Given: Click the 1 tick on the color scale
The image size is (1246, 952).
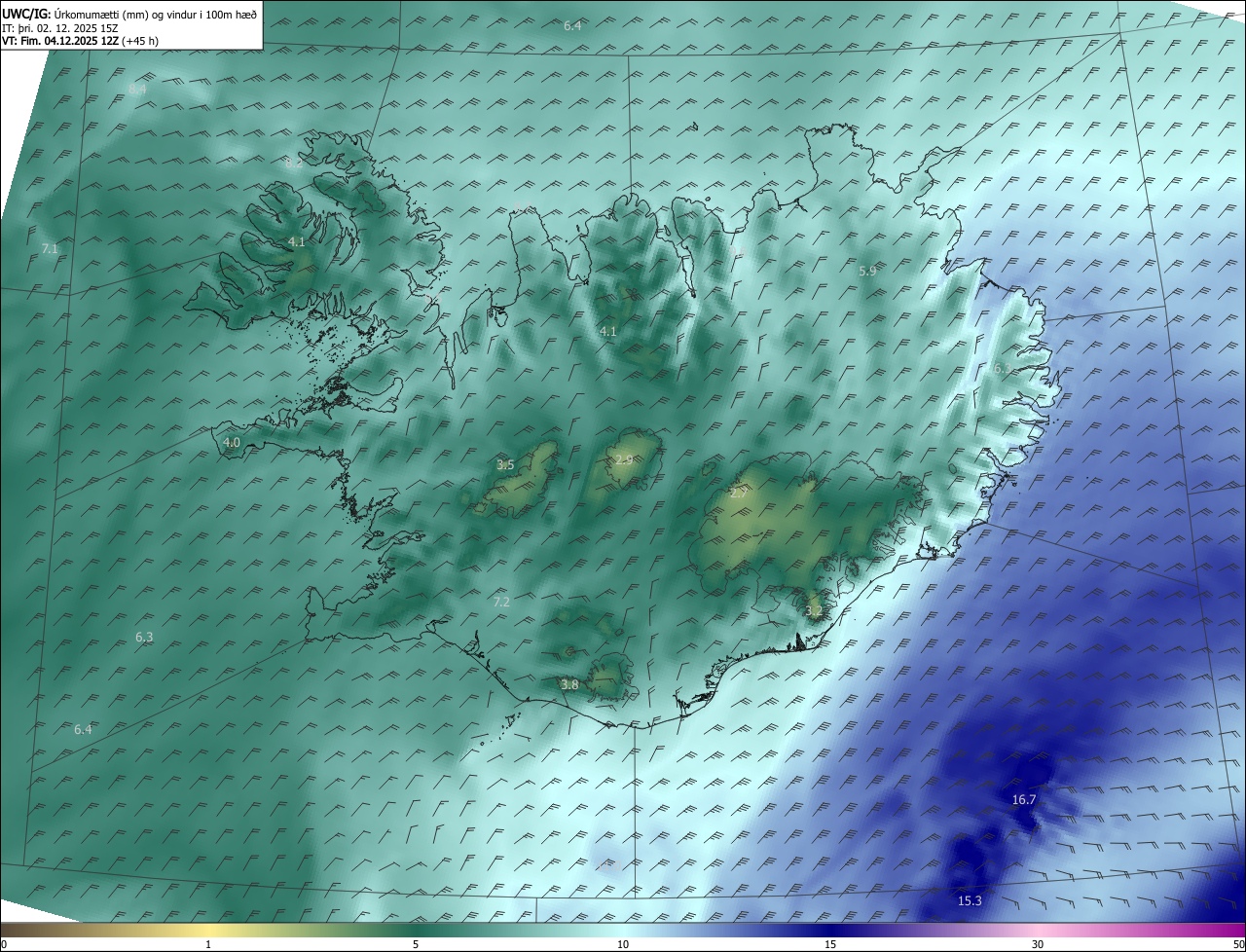Looking at the screenshot, I should tap(208, 944).
